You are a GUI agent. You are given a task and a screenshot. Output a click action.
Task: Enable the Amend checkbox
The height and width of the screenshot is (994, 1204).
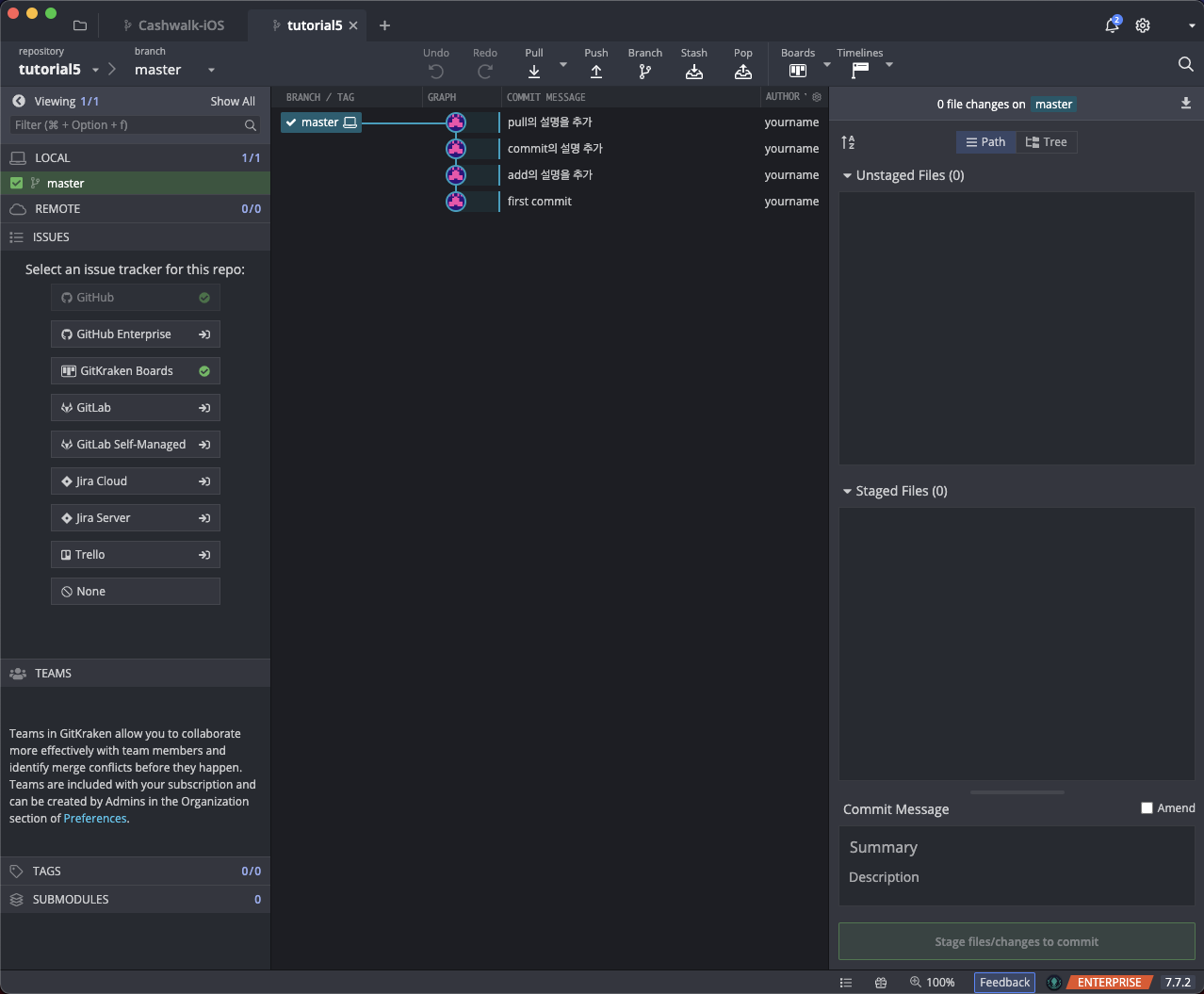click(x=1147, y=808)
